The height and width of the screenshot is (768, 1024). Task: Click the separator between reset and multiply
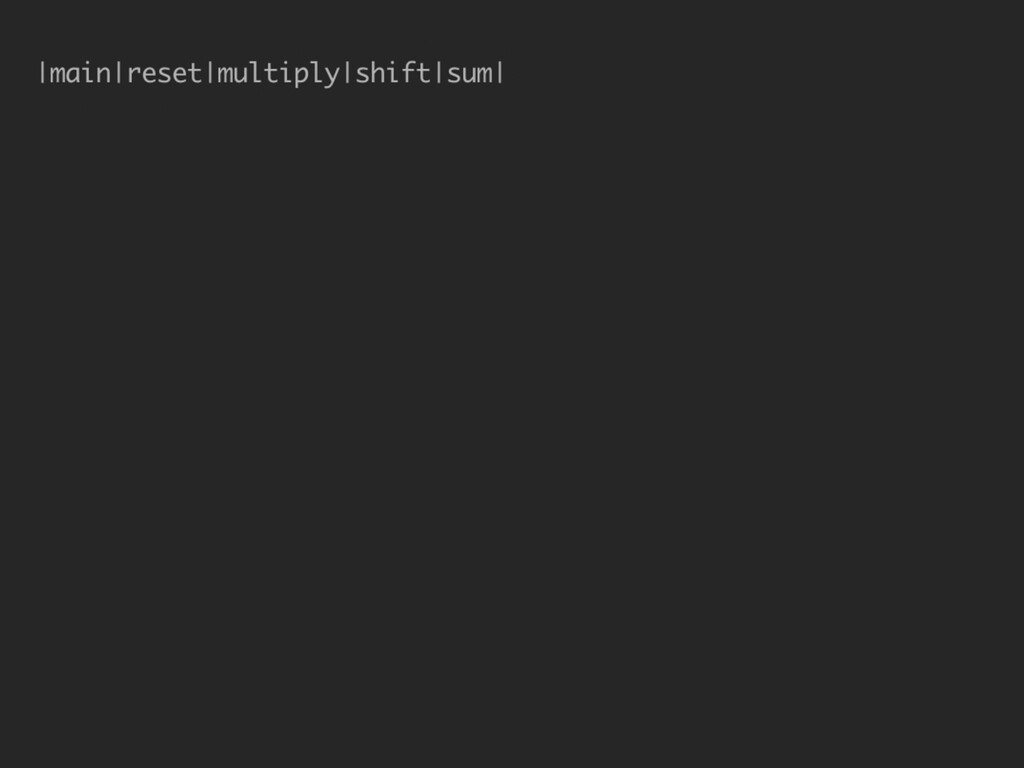[x=210, y=72]
